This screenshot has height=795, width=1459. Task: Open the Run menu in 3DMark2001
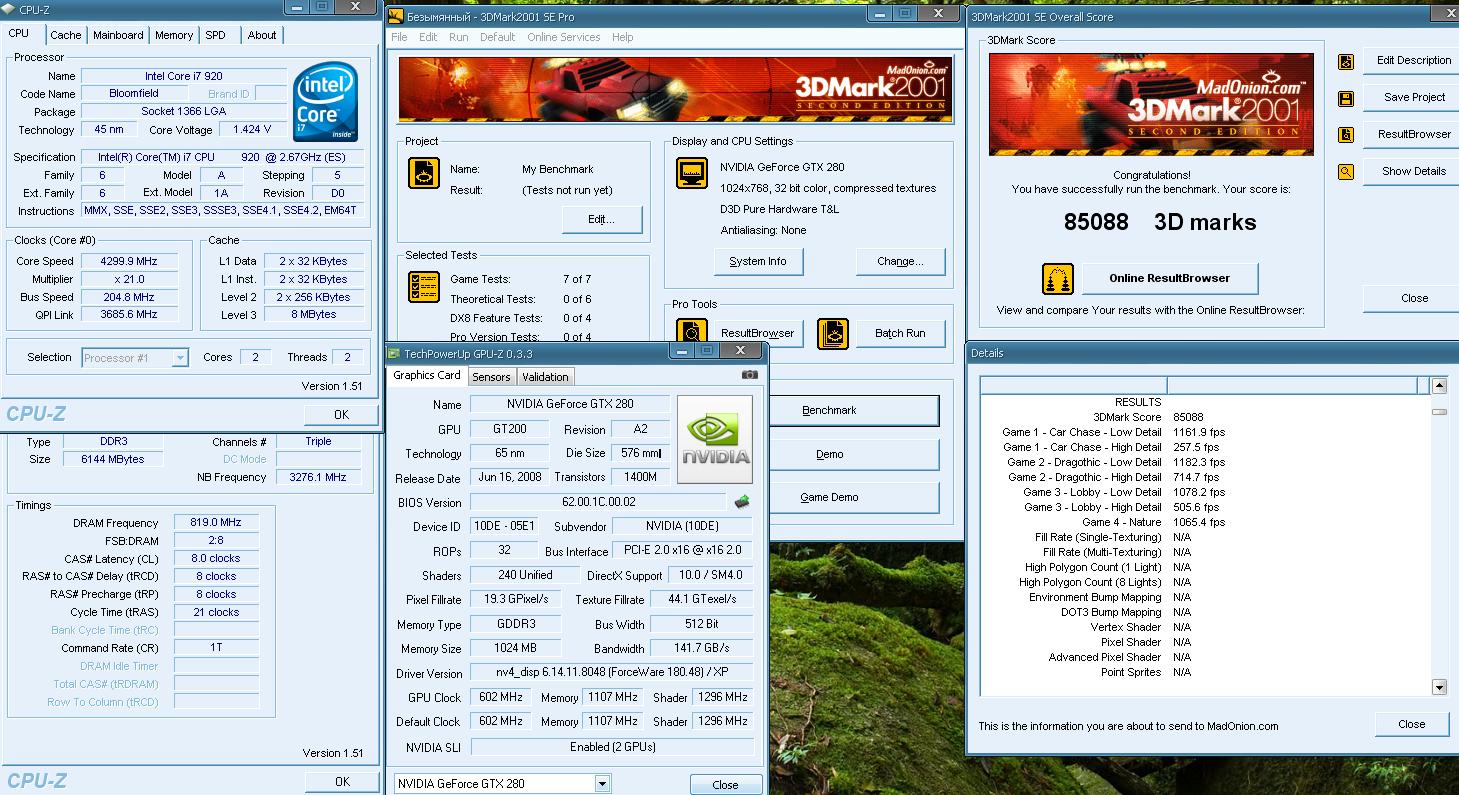(x=458, y=37)
